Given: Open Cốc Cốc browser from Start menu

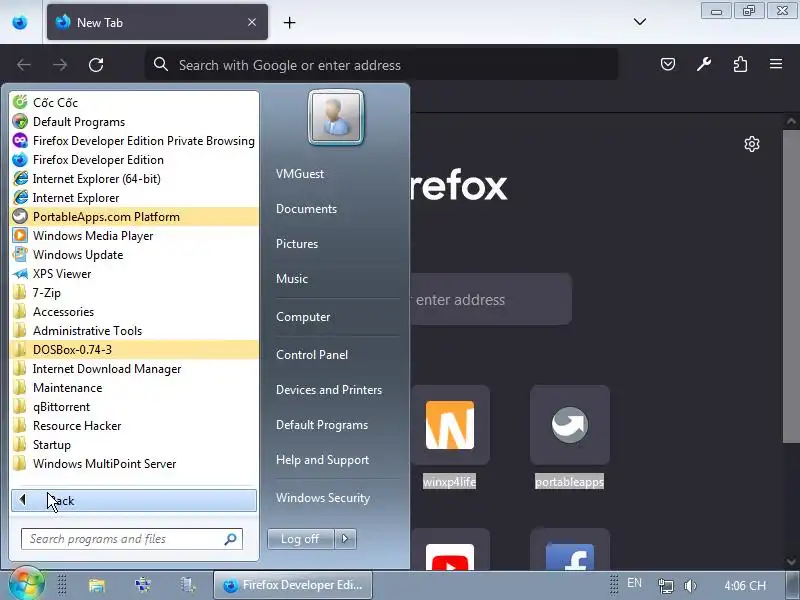Looking at the screenshot, I should 134,103.
